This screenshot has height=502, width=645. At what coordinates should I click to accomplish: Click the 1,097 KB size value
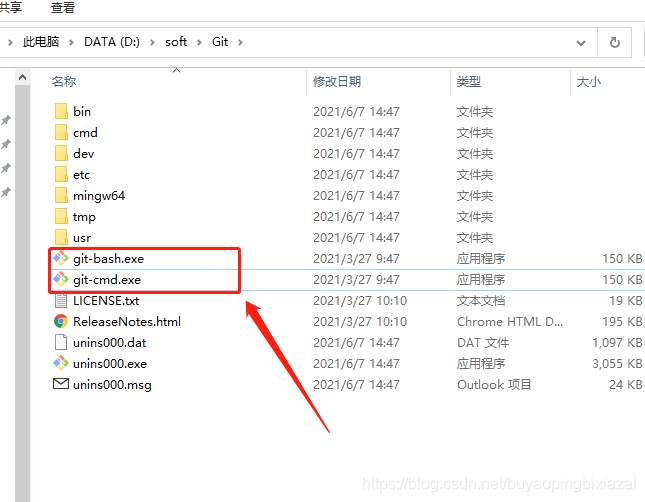tap(617, 342)
